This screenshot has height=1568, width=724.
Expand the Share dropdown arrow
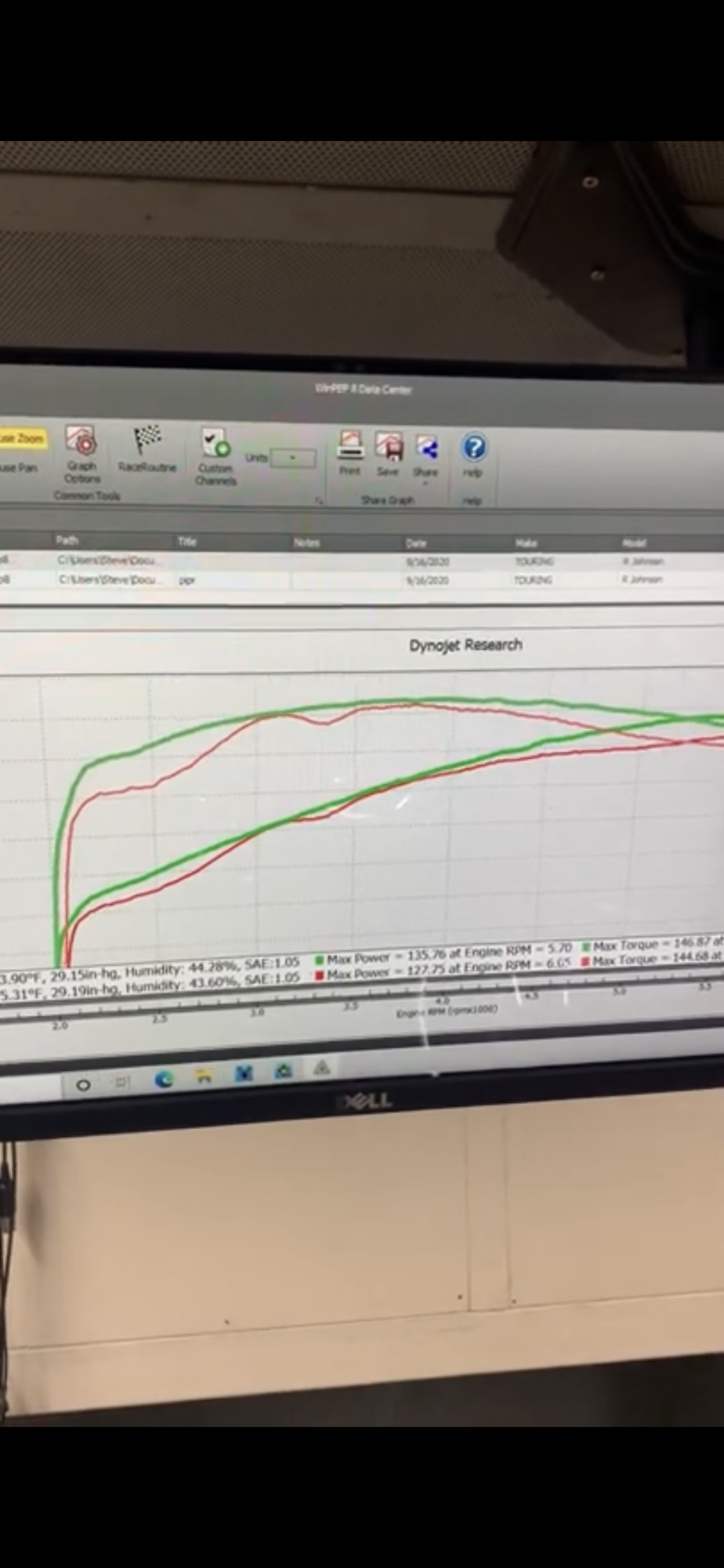pyautogui.click(x=426, y=483)
